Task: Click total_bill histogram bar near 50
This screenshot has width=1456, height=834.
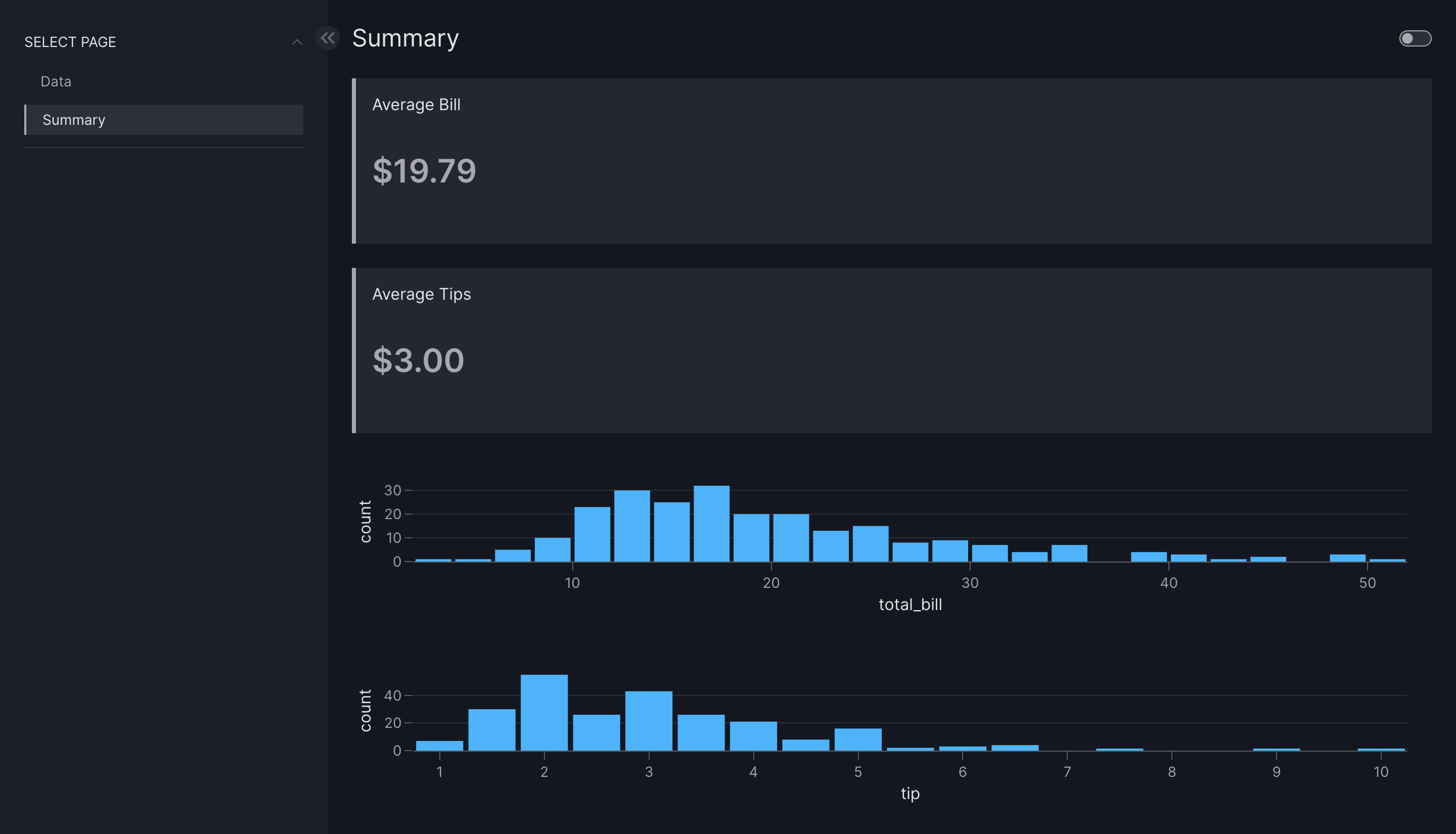Action: click(x=1347, y=558)
